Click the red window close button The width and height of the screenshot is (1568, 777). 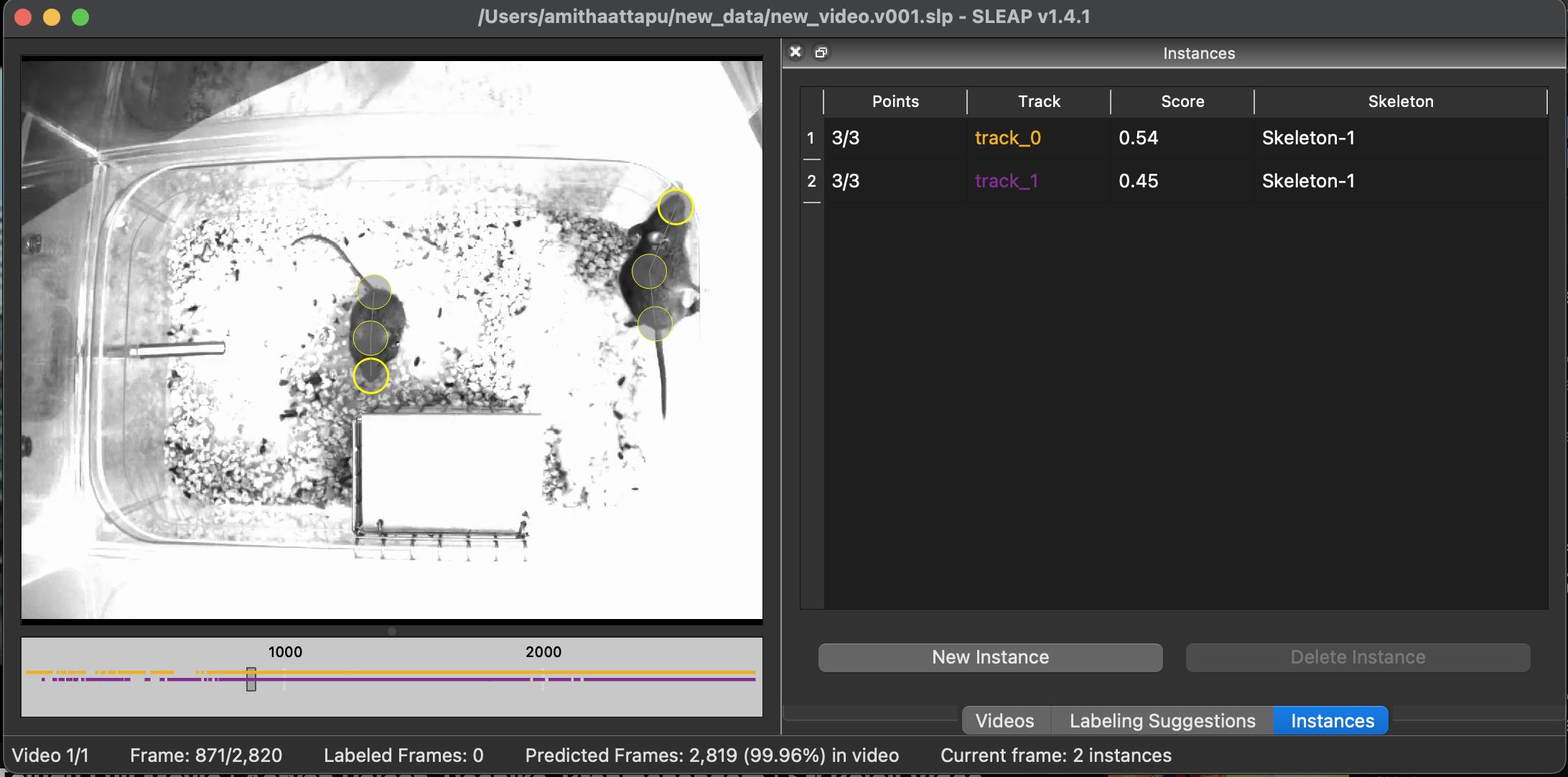pyautogui.click(x=23, y=17)
